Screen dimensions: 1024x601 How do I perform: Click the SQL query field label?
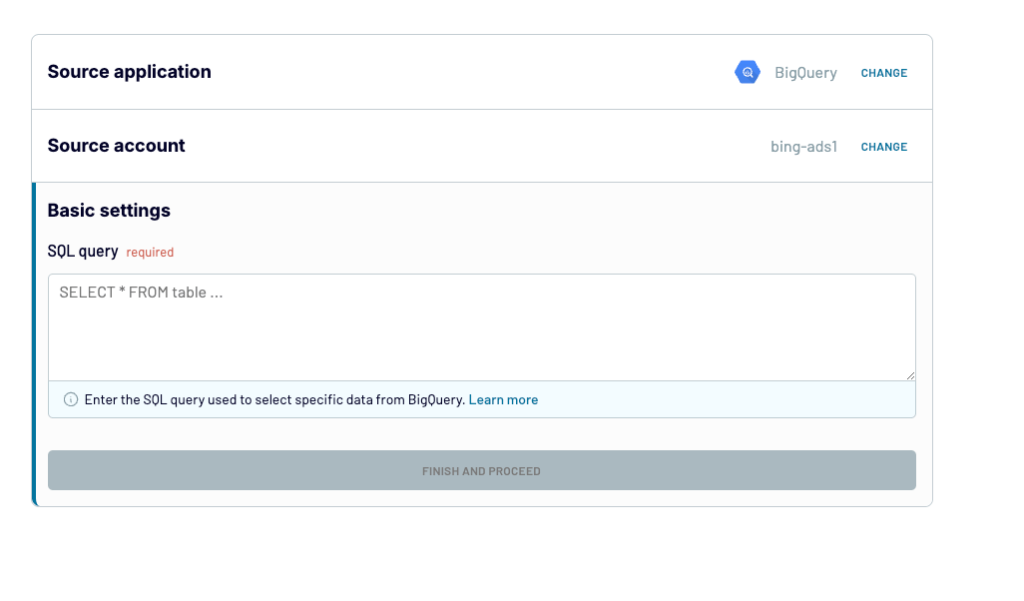[x=83, y=252]
